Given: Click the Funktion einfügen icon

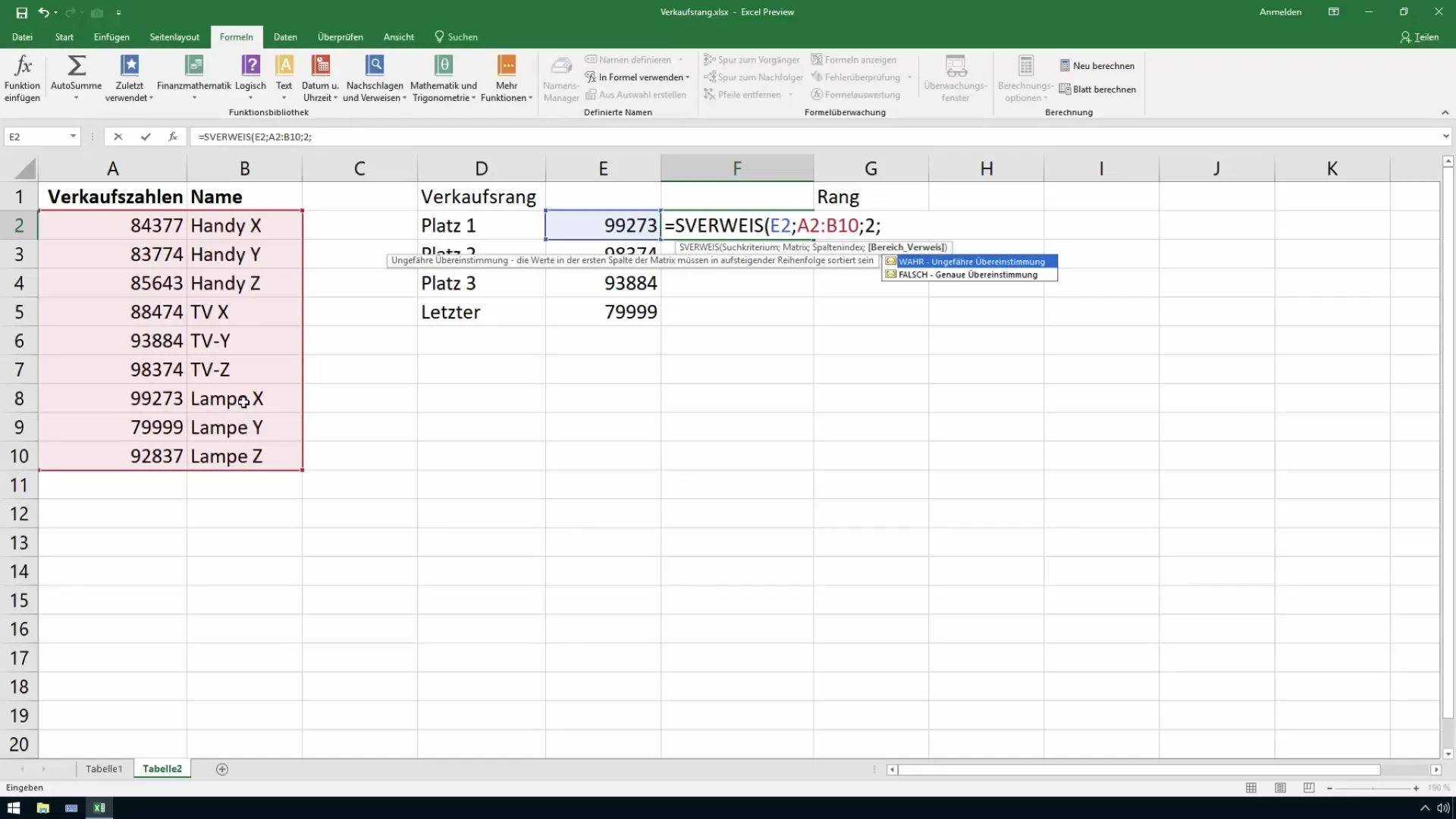Looking at the screenshot, I should pos(23,78).
